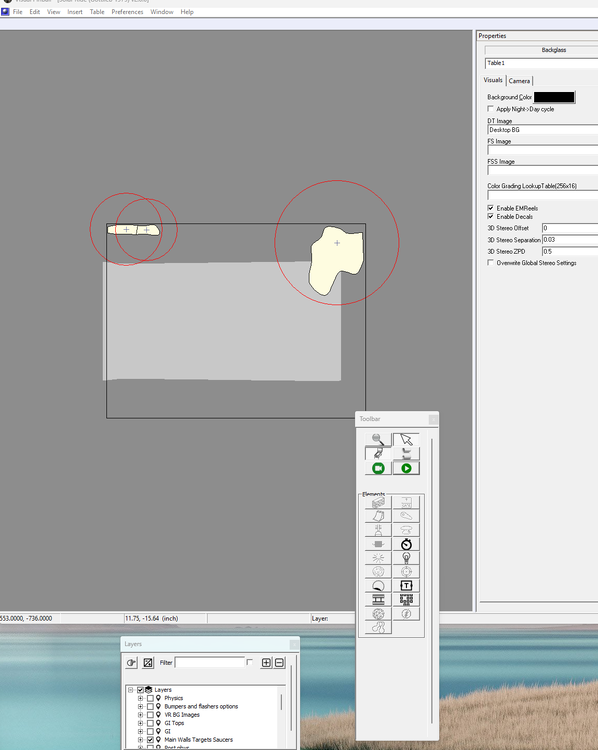Check the VR BG Images layer checkbox
The width and height of the screenshot is (598, 750).
click(x=150, y=715)
